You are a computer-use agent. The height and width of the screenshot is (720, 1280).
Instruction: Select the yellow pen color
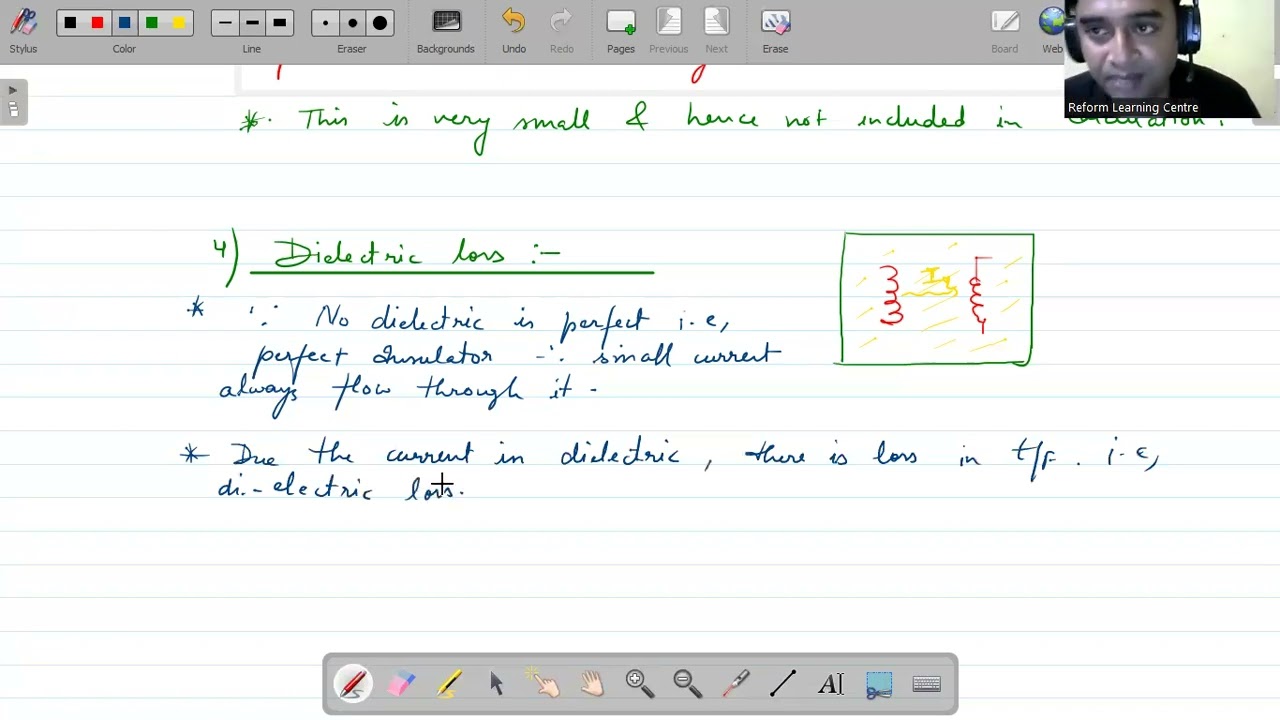click(178, 23)
